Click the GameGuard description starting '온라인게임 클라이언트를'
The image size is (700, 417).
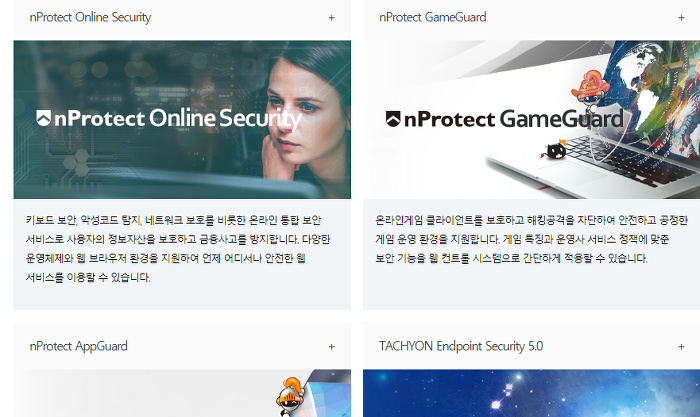coord(531,239)
